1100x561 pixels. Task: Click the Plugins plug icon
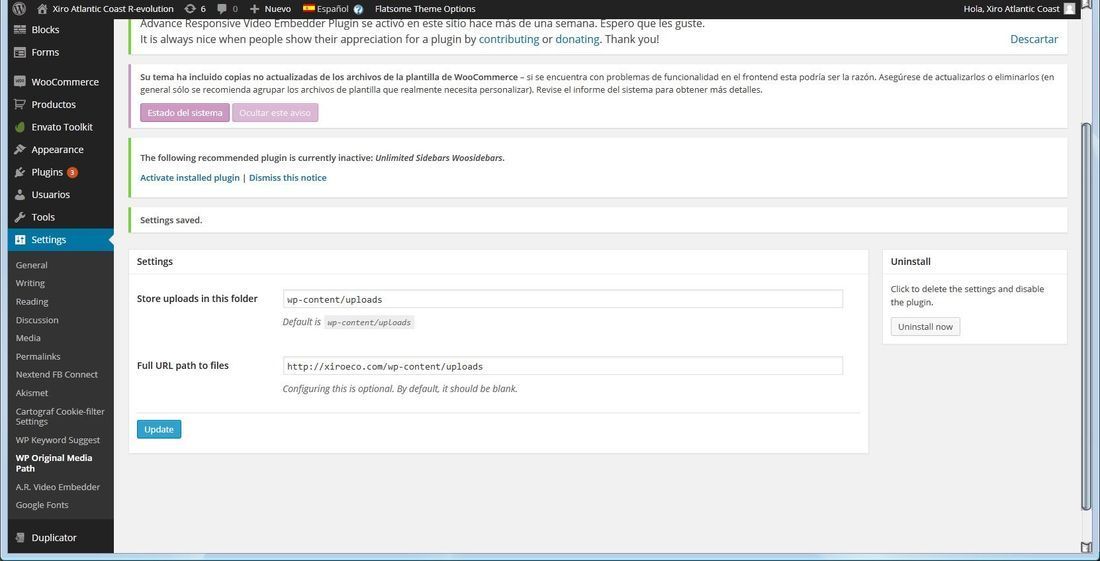(x=20, y=172)
